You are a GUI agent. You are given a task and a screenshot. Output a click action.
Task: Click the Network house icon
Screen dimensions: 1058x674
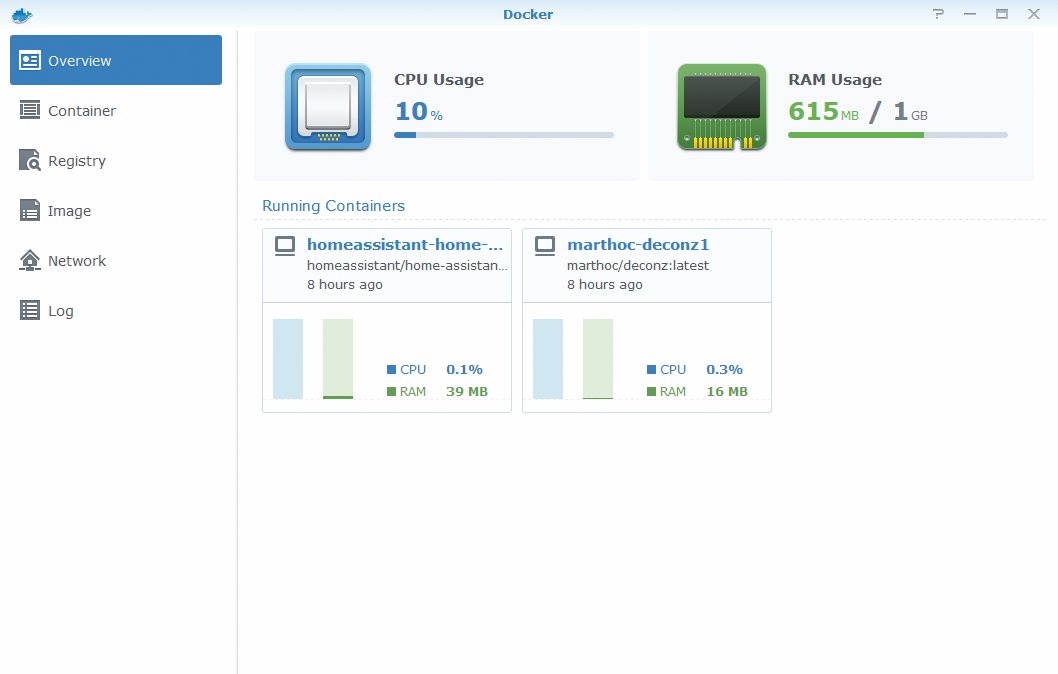[x=30, y=260]
